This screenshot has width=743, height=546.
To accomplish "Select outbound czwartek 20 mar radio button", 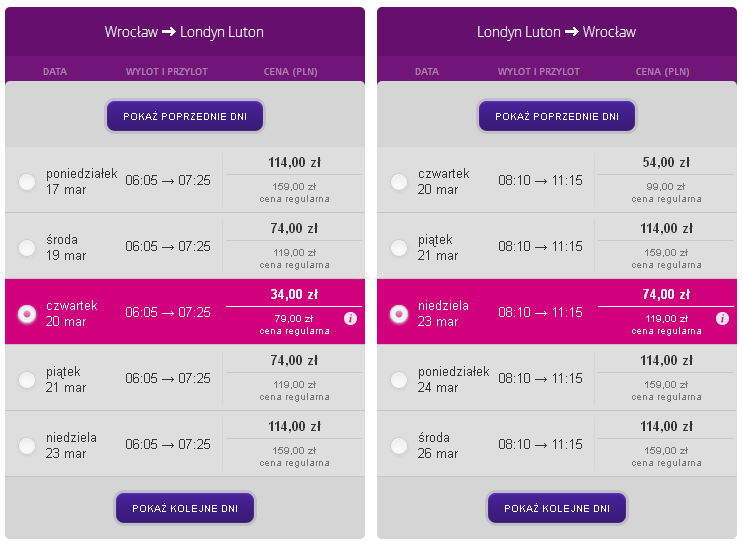I will (27, 314).
